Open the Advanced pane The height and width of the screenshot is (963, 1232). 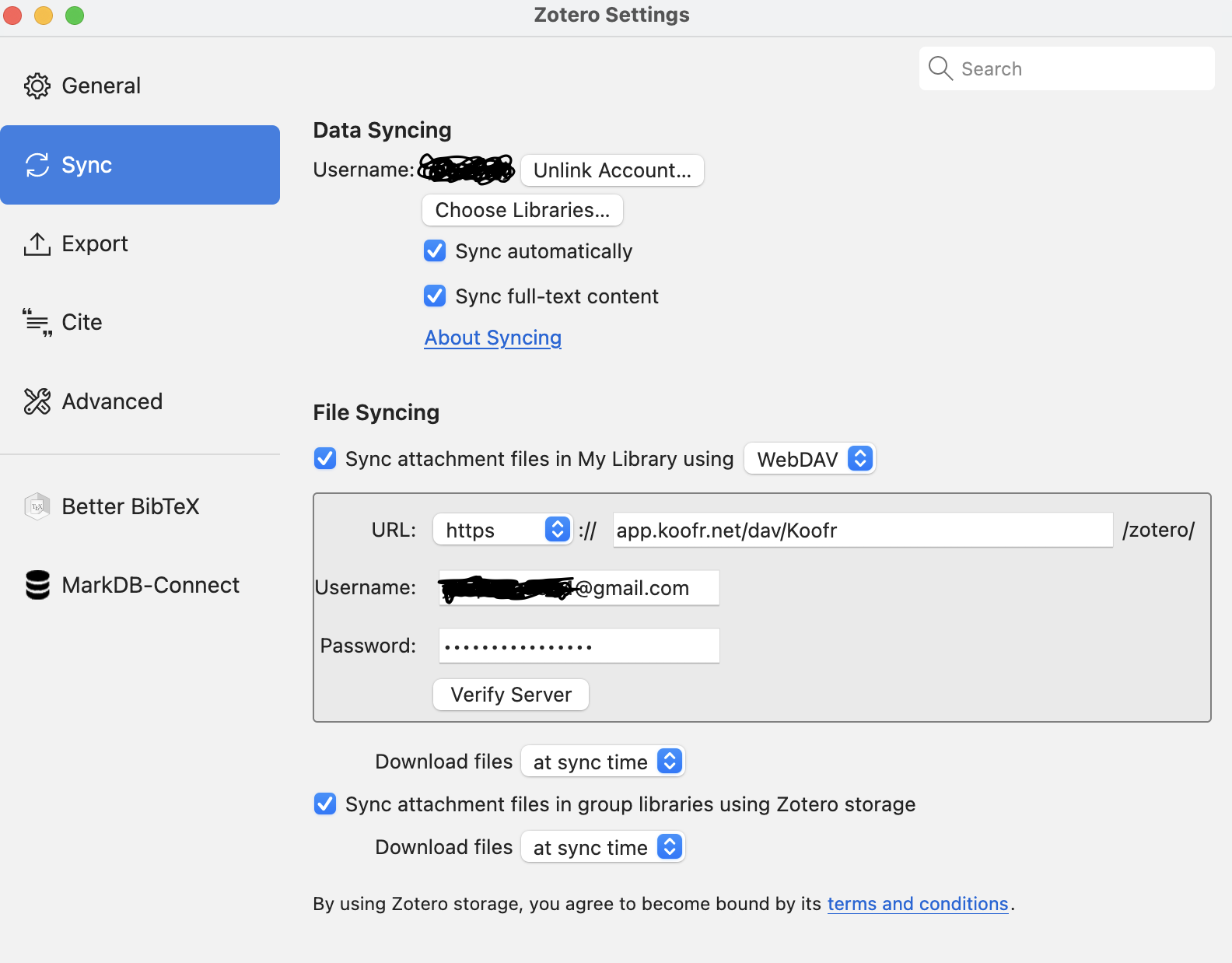coord(140,401)
